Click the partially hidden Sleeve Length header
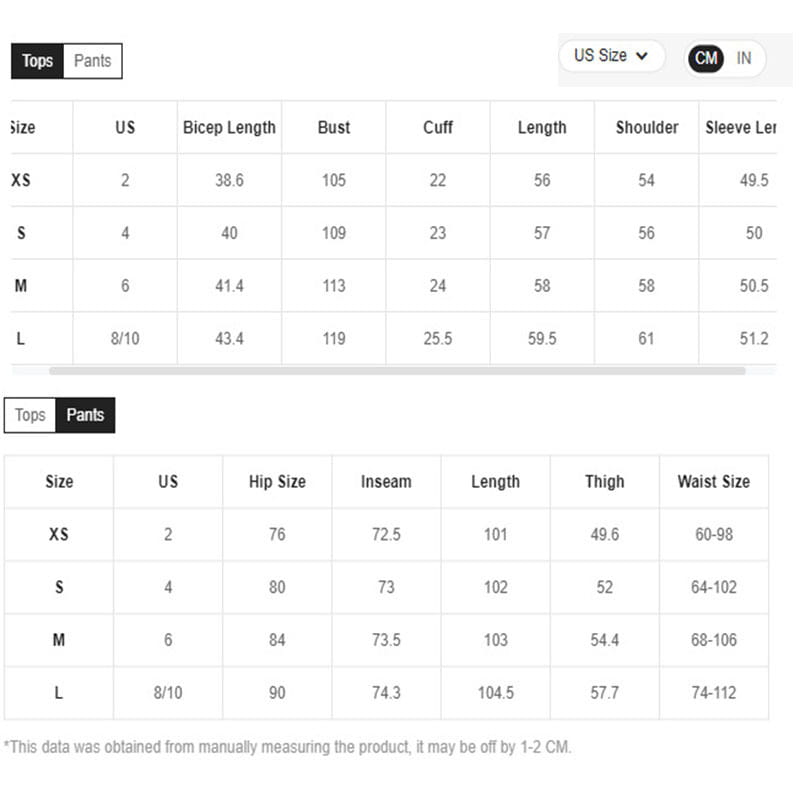 [x=741, y=127]
